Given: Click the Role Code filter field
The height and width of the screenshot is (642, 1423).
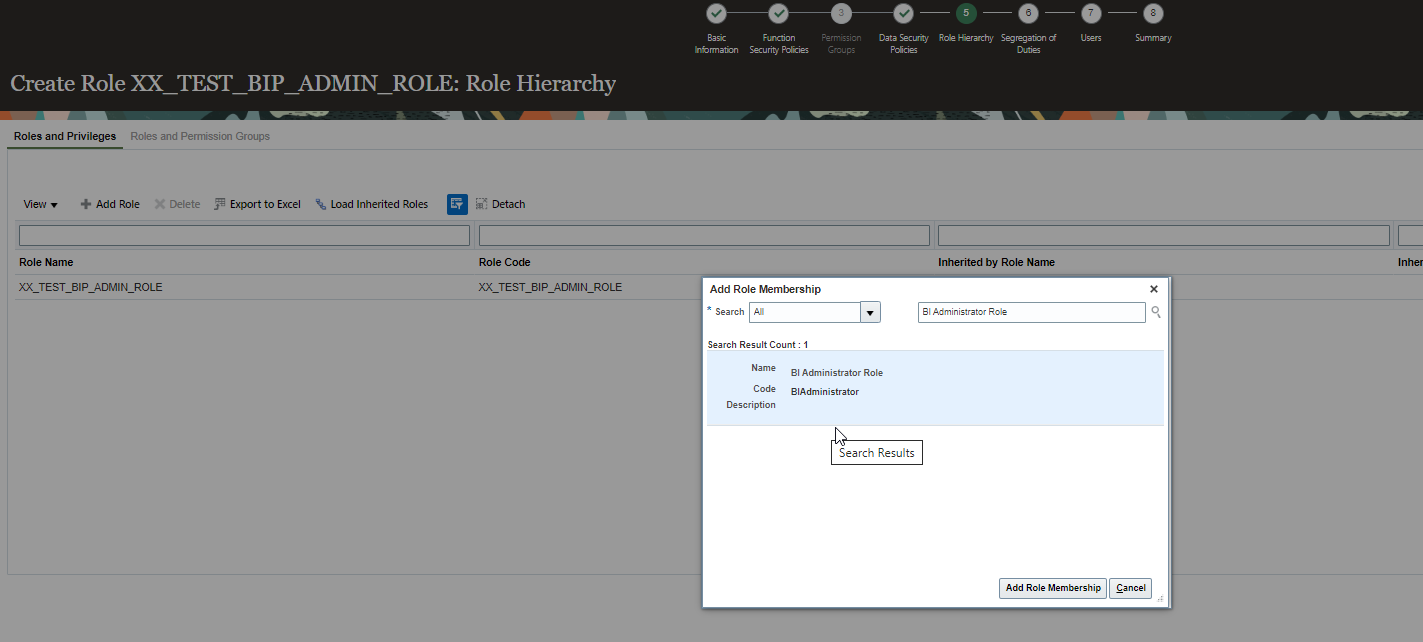Looking at the screenshot, I should click(704, 235).
